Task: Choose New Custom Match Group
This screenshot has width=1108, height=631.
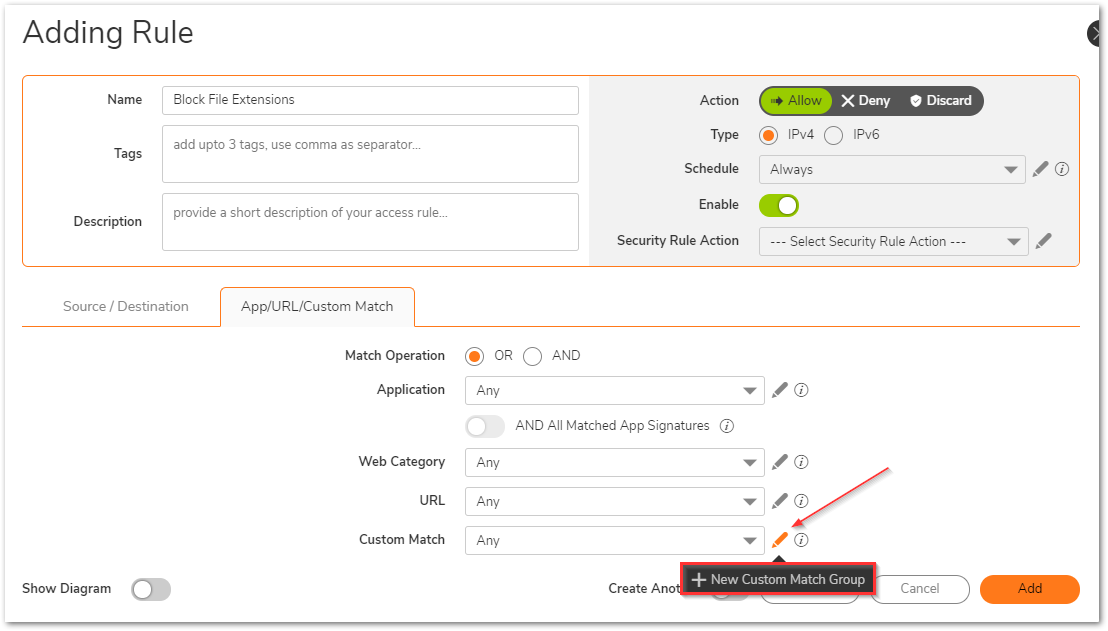Action: (779, 580)
